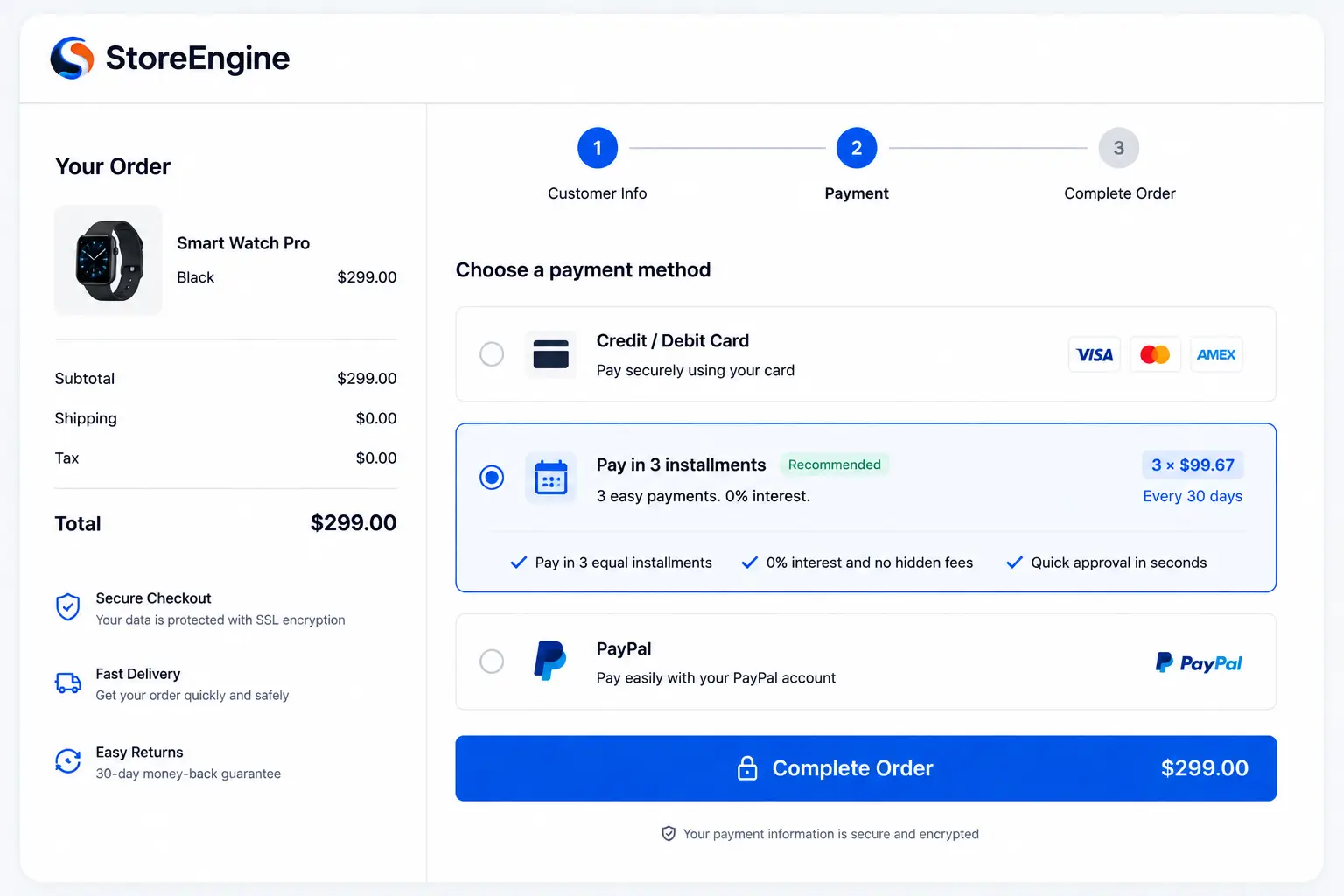The height and width of the screenshot is (896, 1344).
Task: Click the Credit / Debit Card title
Action: 673,341
